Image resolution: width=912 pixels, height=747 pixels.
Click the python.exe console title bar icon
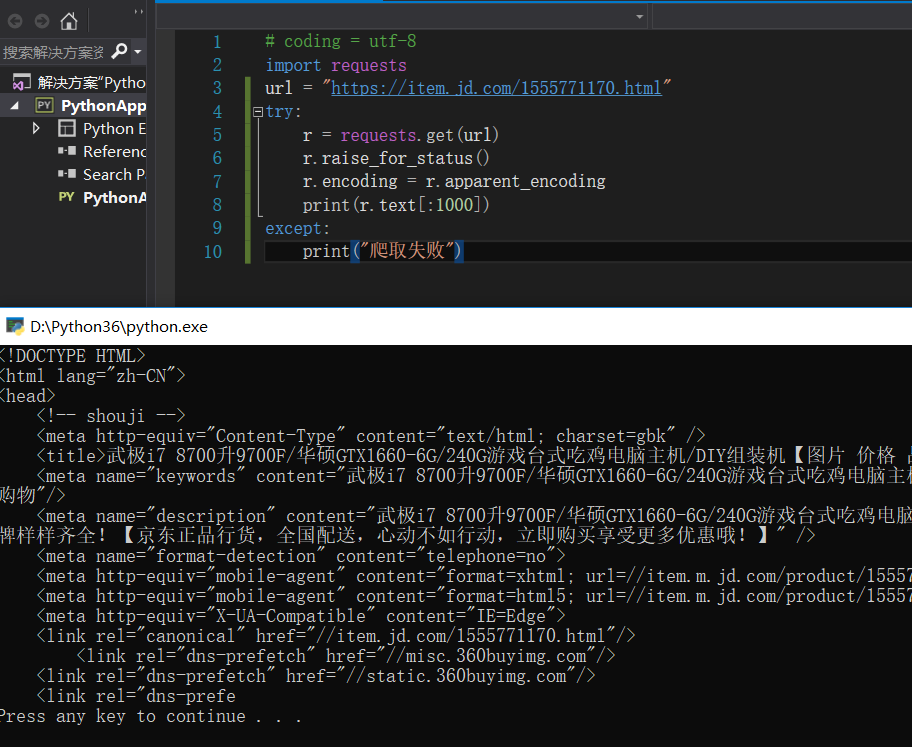15,326
